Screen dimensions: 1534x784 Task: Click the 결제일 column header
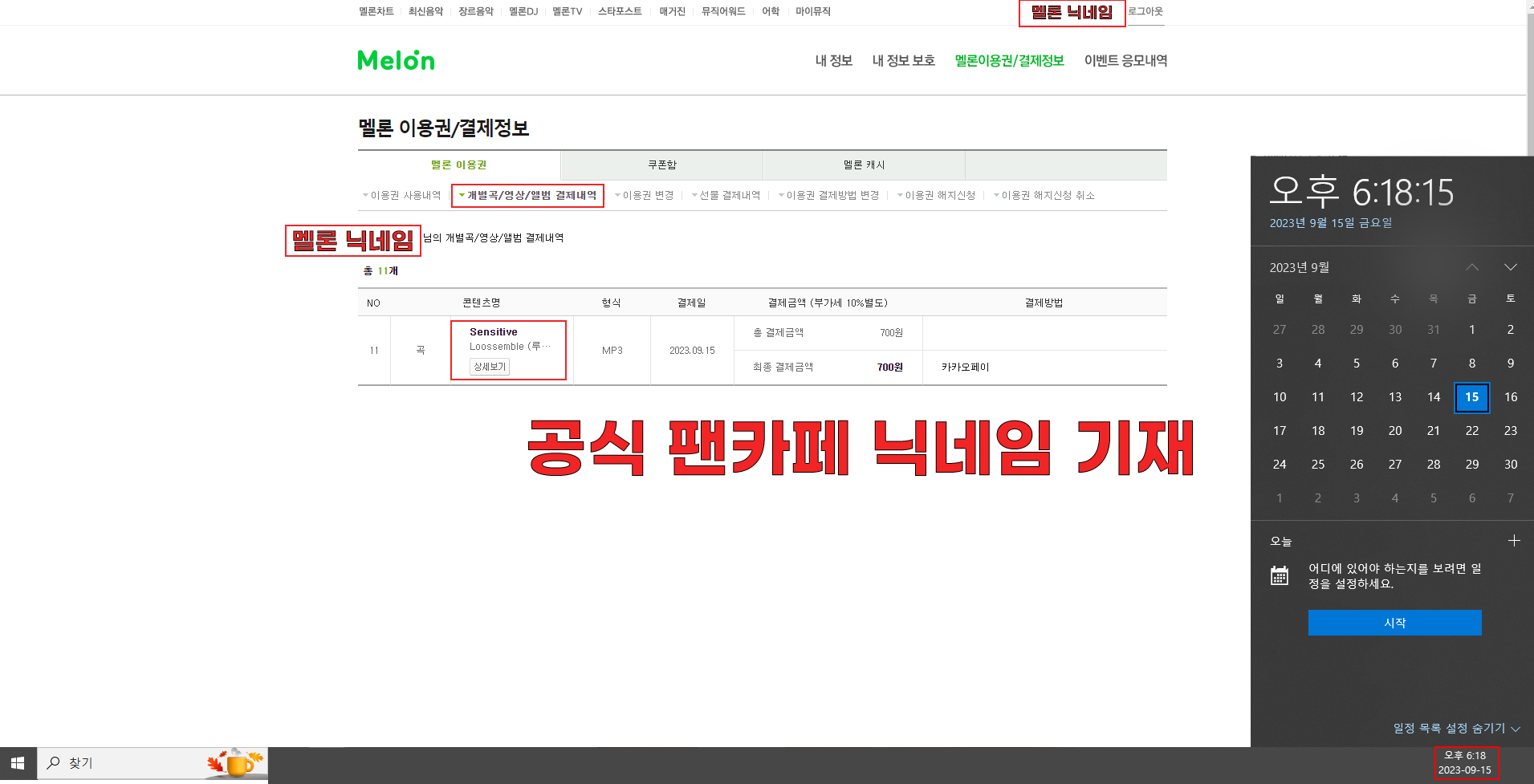[692, 303]
